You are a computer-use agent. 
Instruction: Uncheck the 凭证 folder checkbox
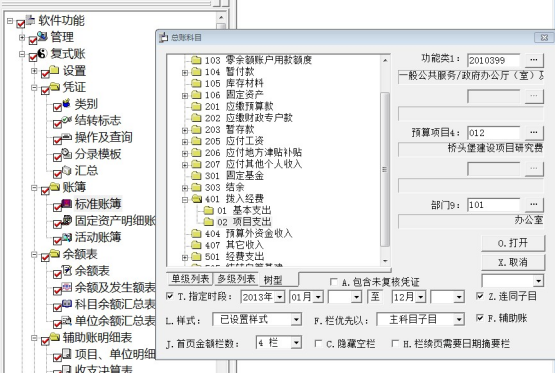coord(45,90)
